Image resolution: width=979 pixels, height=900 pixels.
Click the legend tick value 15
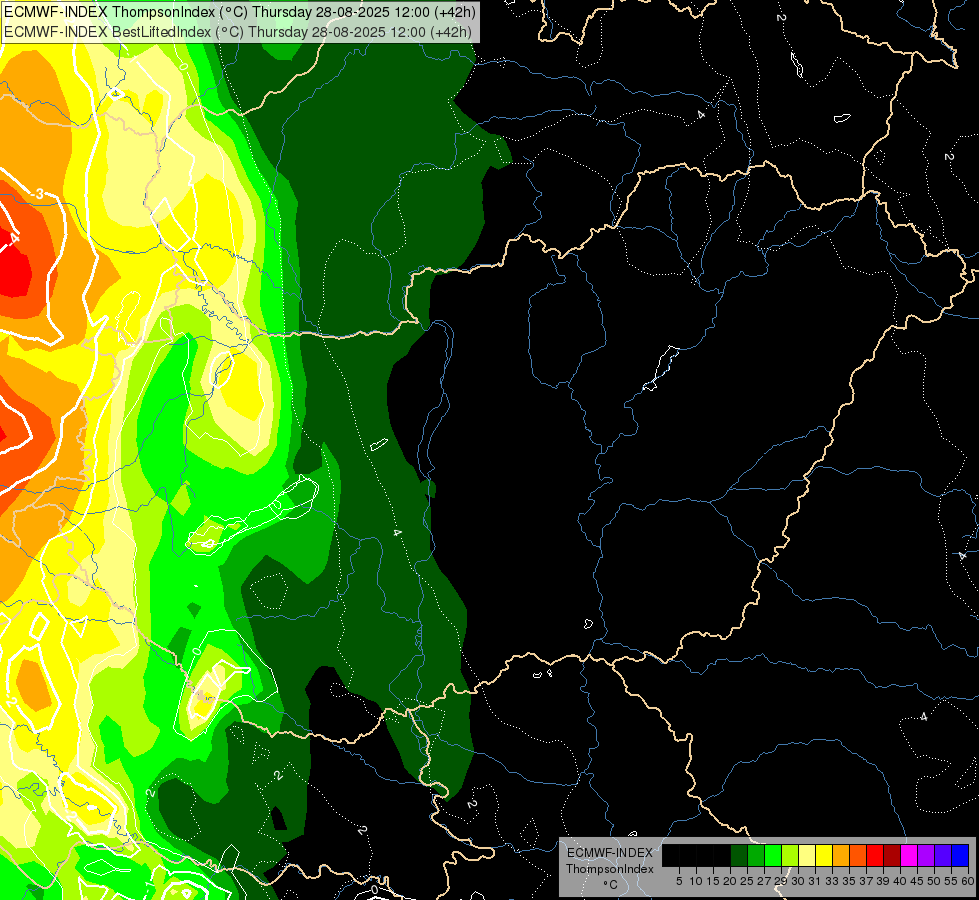click(x=713, y=881)
